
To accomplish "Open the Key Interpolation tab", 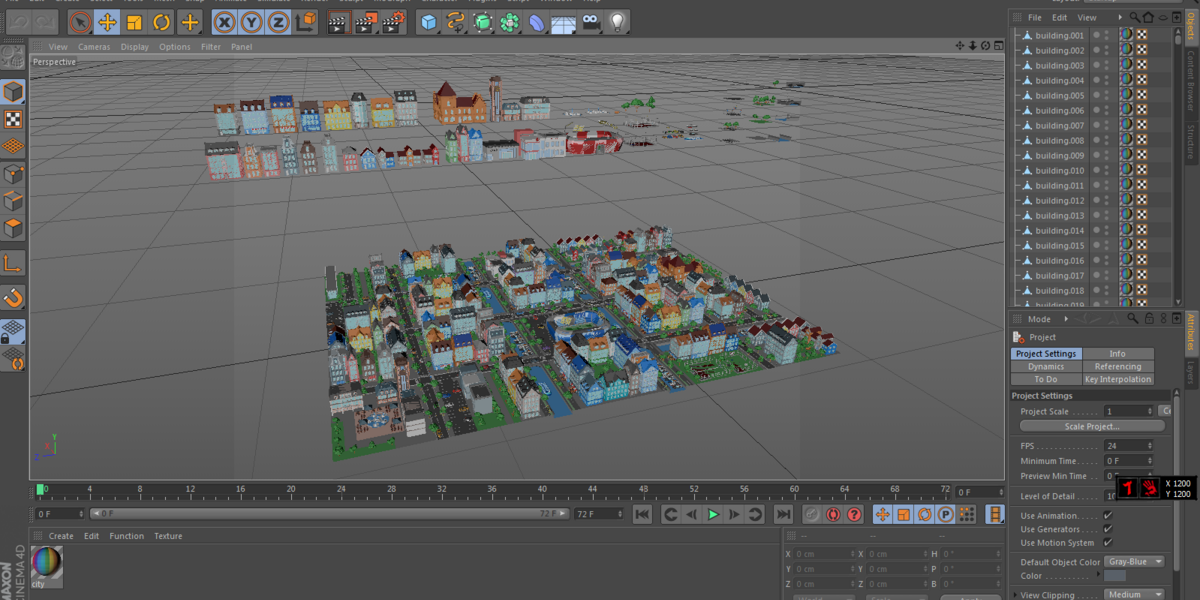I will pos(1117,380).
